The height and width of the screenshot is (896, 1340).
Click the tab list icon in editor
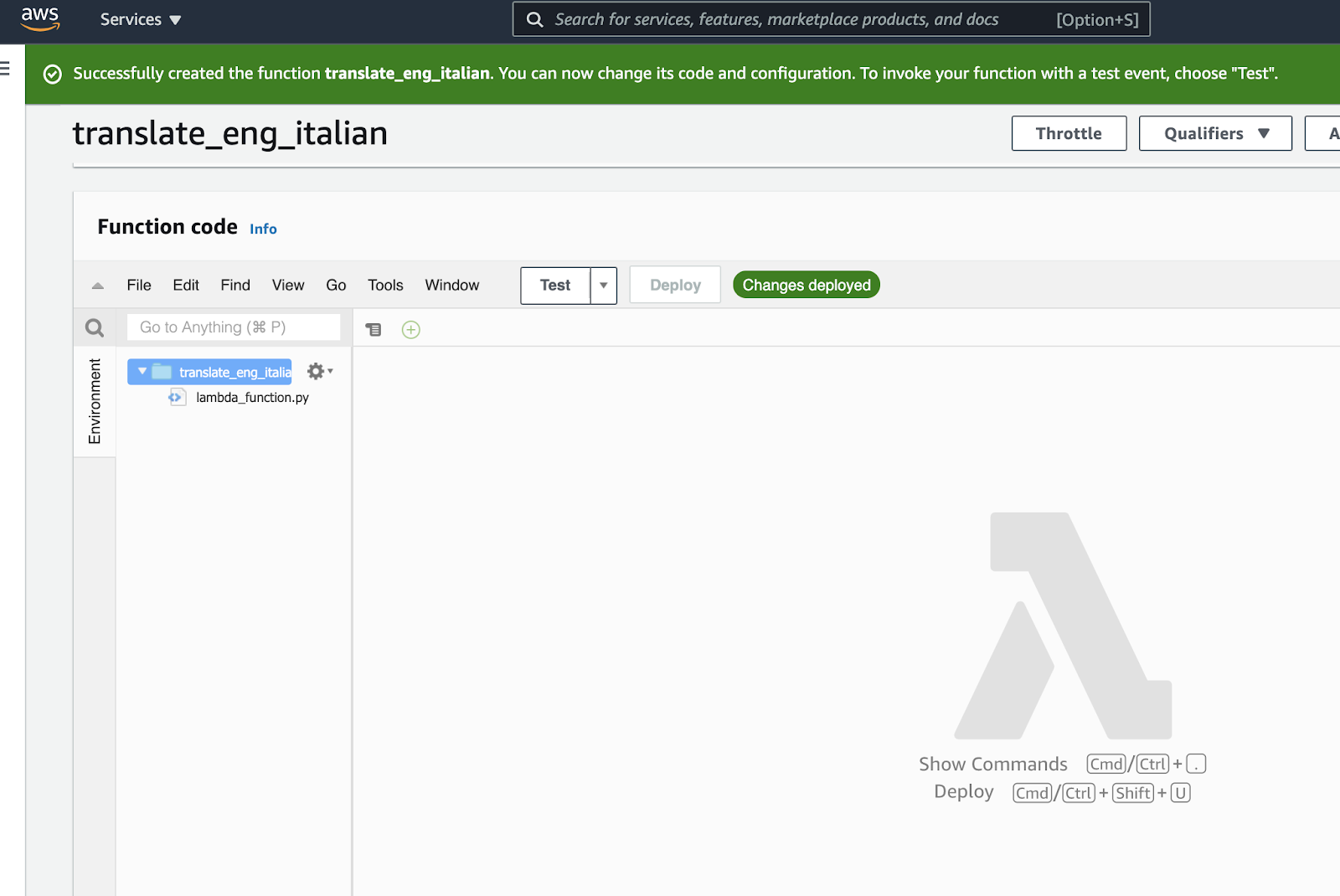coord(374,330)
